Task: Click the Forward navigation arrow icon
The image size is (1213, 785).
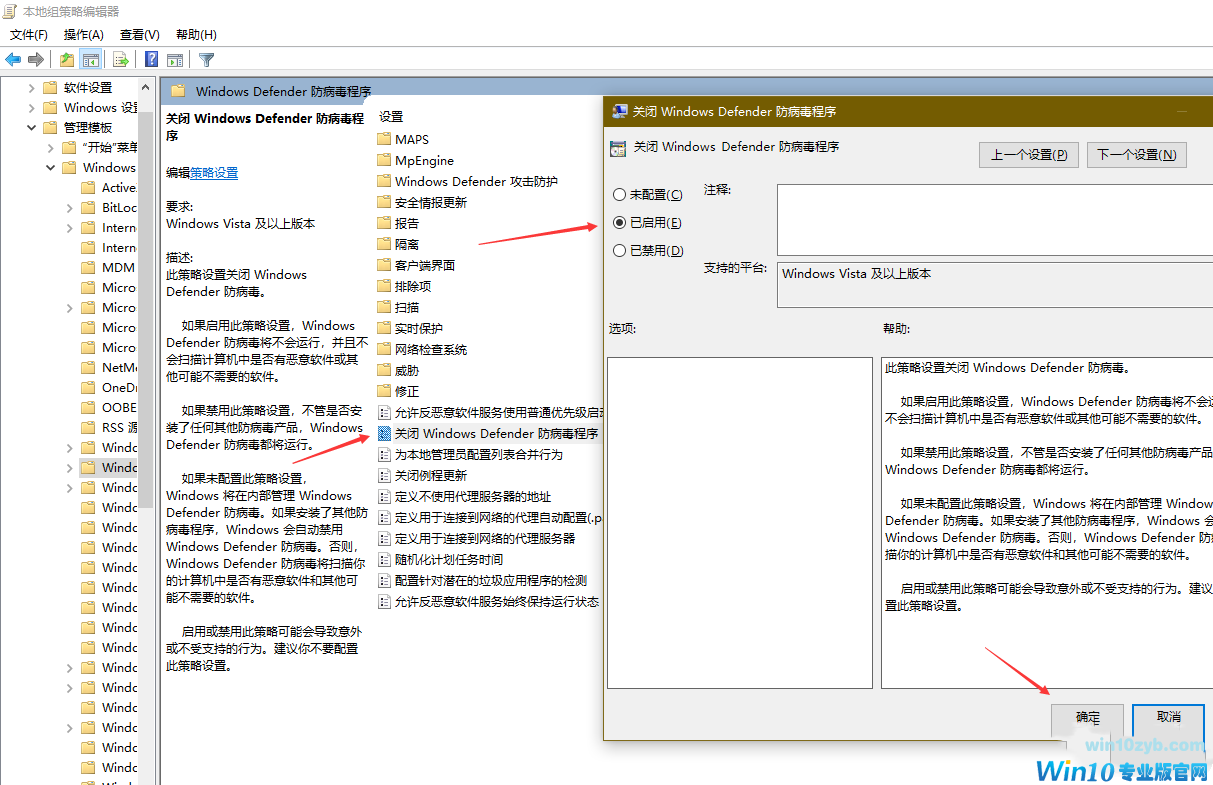Action: tap(34, 59)
